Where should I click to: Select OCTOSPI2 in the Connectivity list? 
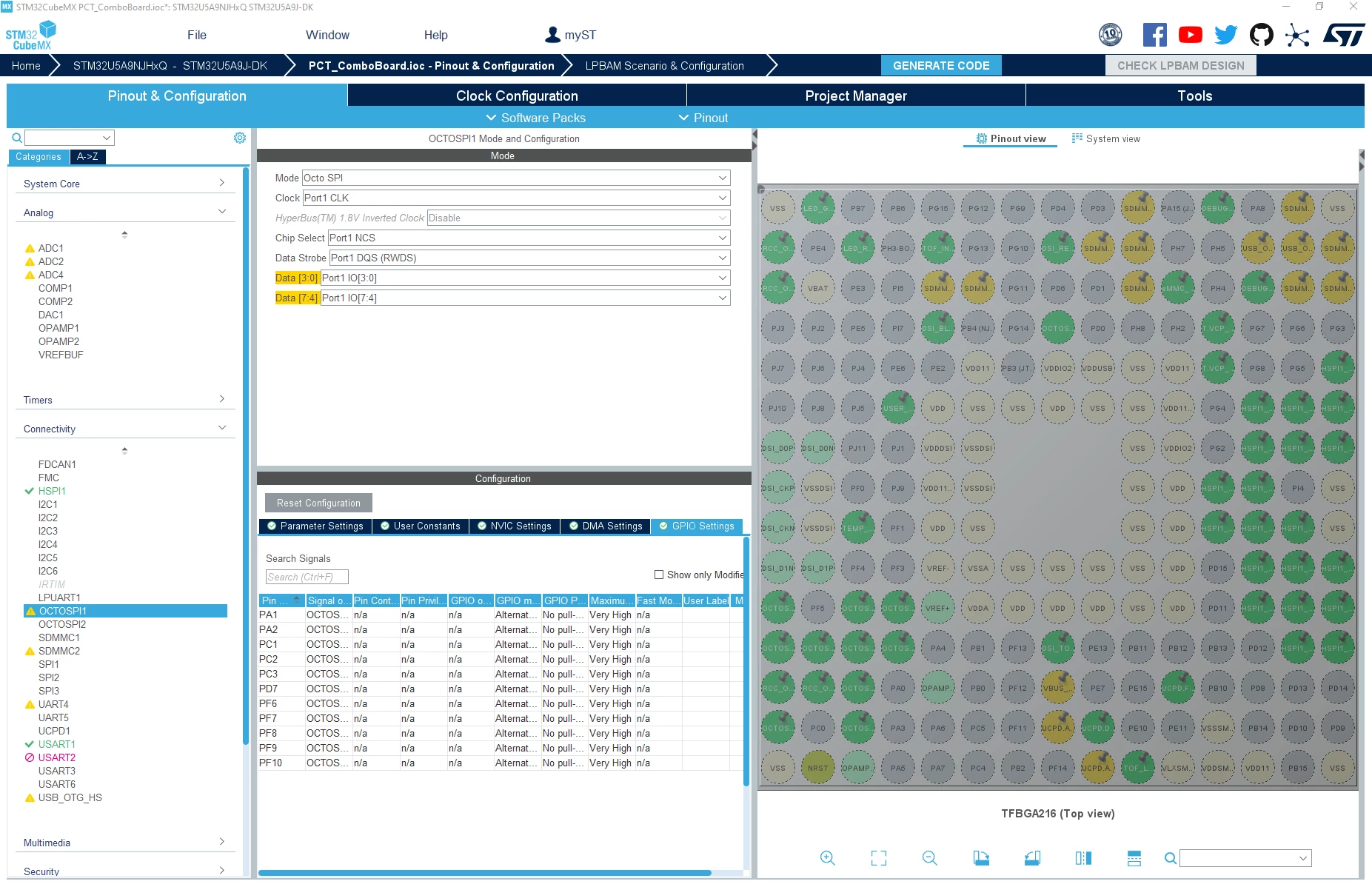tap(62, 624)
